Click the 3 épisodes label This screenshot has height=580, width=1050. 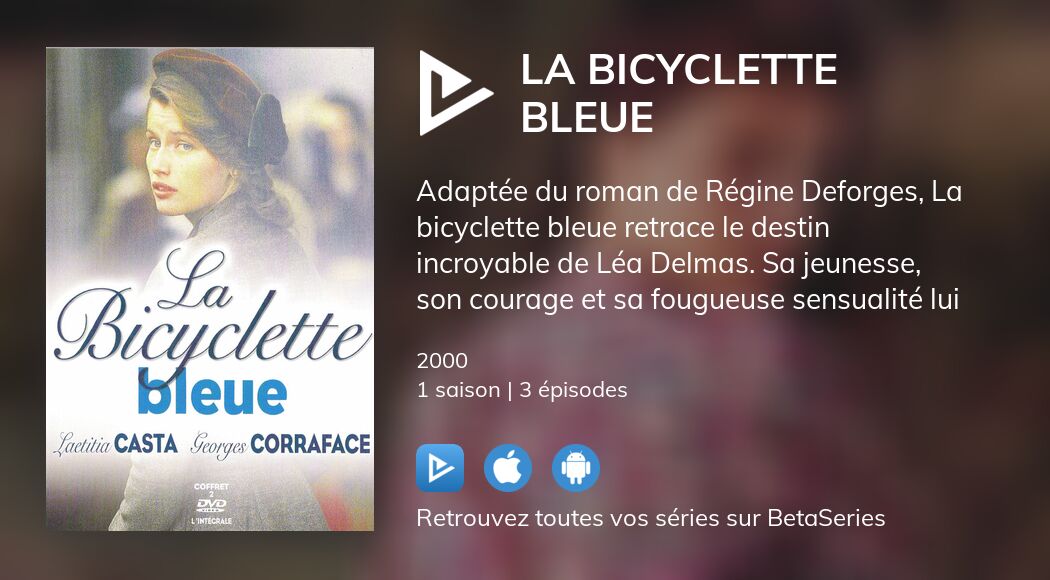(x=573, y=390)
